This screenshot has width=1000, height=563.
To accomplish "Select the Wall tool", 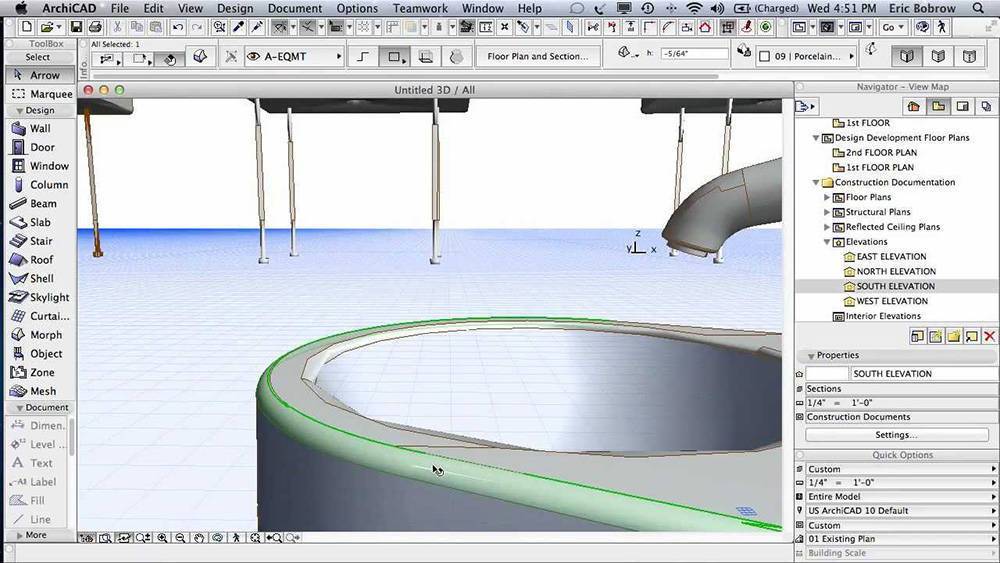I will (x=38, y=128).
